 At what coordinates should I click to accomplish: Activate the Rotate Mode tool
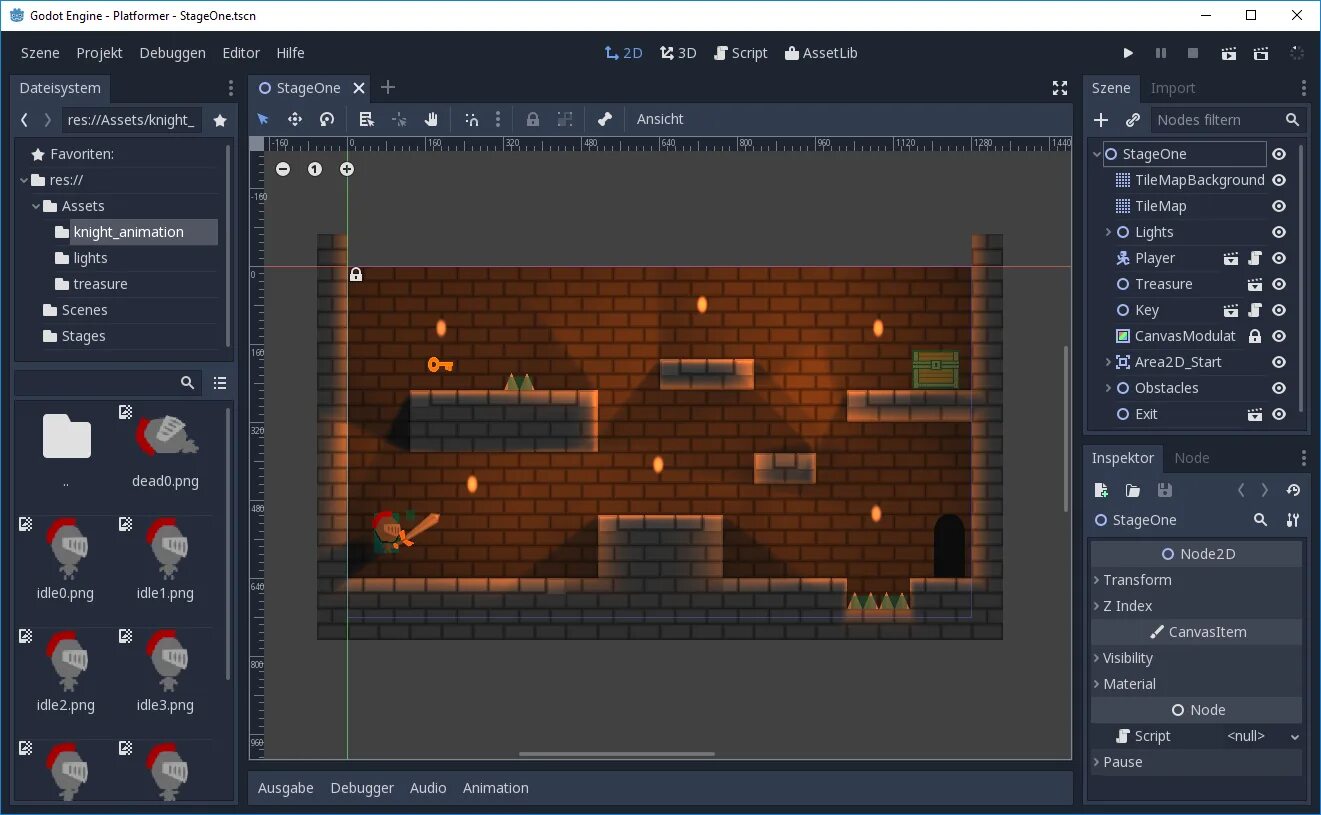click(327, 119)
